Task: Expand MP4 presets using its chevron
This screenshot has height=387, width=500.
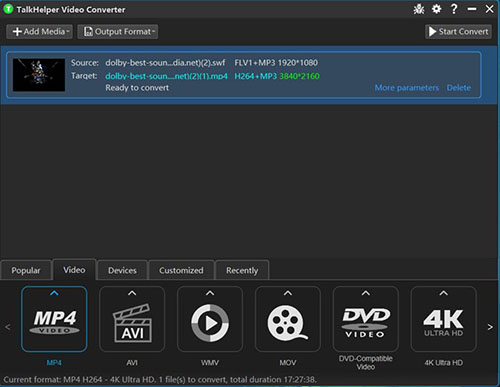Action: coord(54,293)
